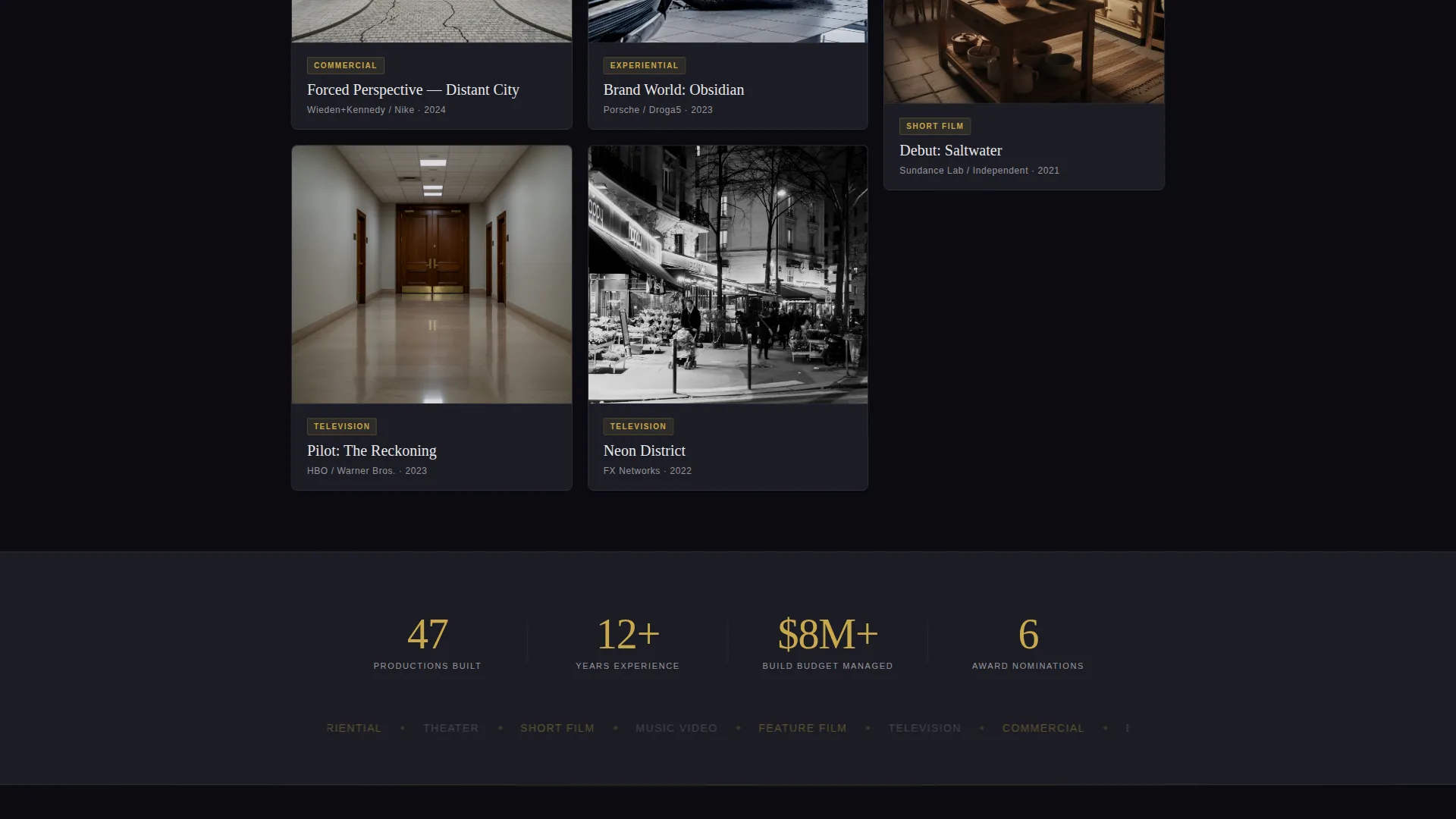The width and height of the screenshot is (1456, 819).
Task: Click the $8M+ budget figure
Action: [828, 634]
